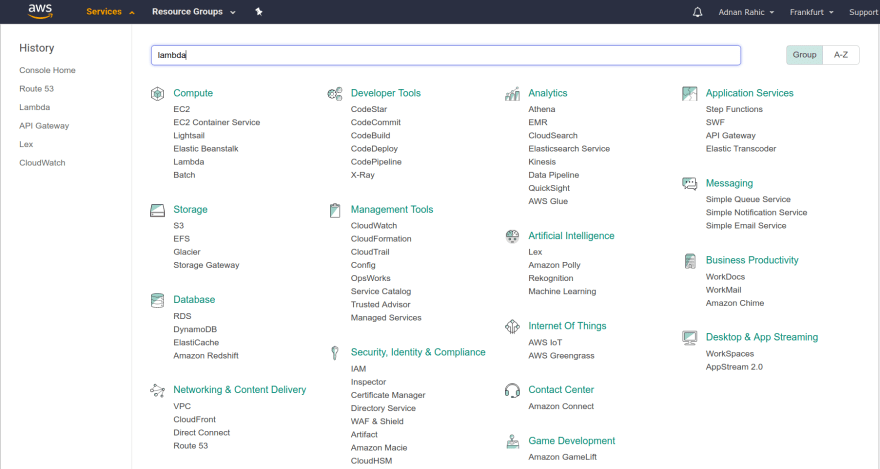Click the Contact Center headset icon

512,390
